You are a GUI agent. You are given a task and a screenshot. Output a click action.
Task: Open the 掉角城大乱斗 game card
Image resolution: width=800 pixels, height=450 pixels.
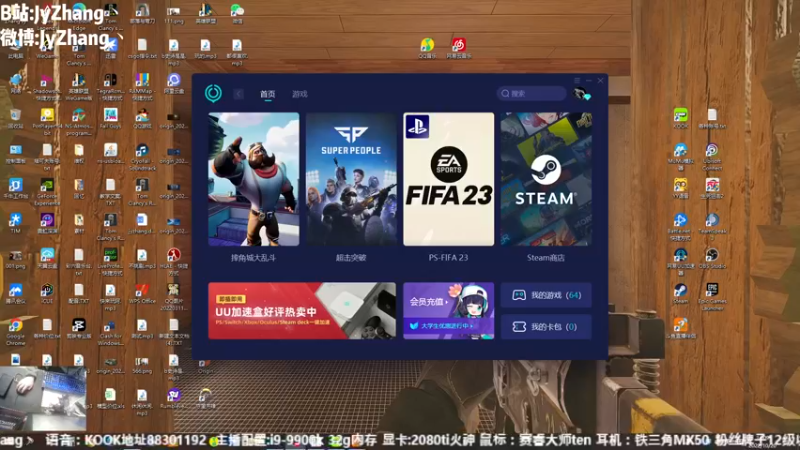tap(254, 179)
